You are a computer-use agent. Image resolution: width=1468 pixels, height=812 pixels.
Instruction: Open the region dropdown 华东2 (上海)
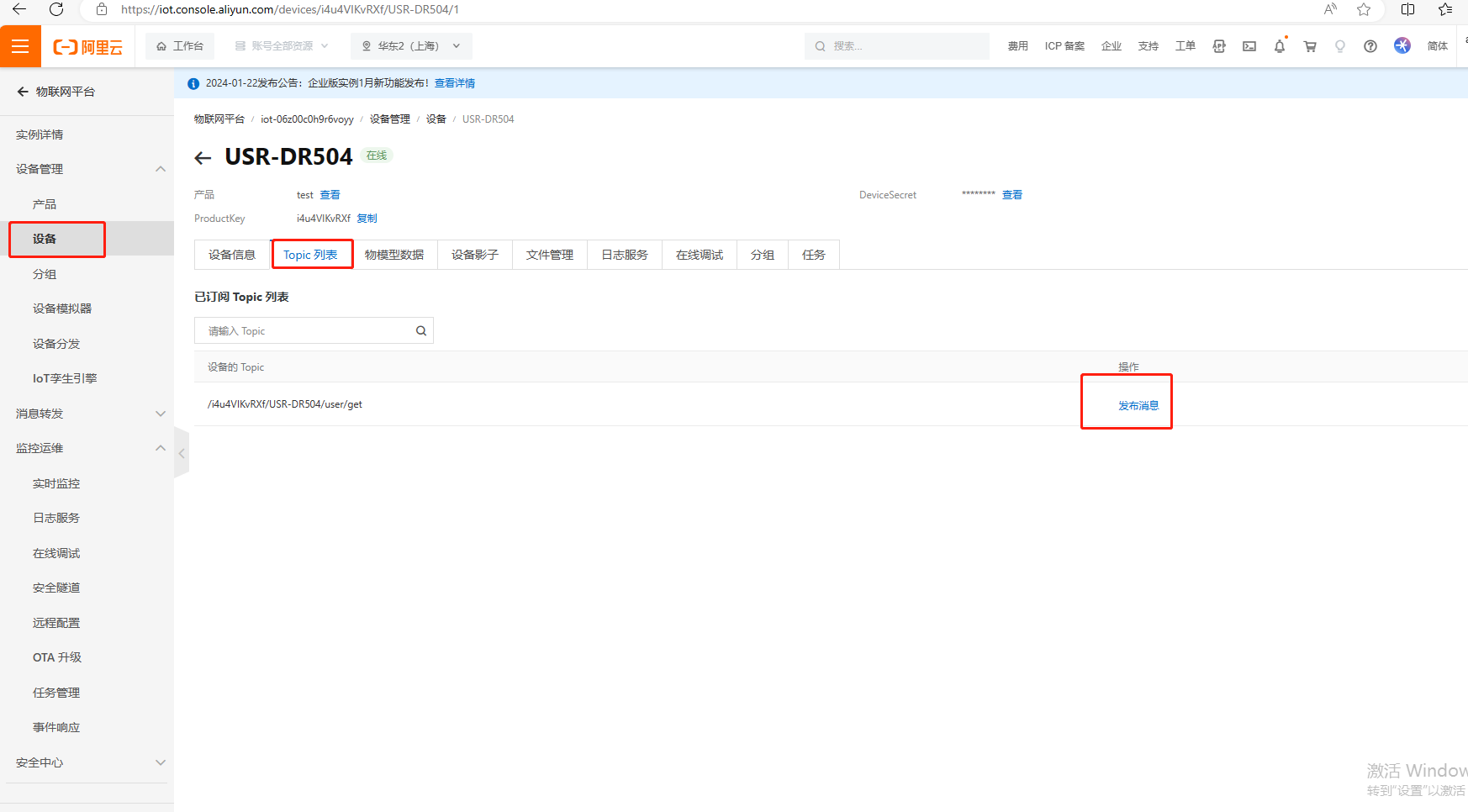[410, 46]
